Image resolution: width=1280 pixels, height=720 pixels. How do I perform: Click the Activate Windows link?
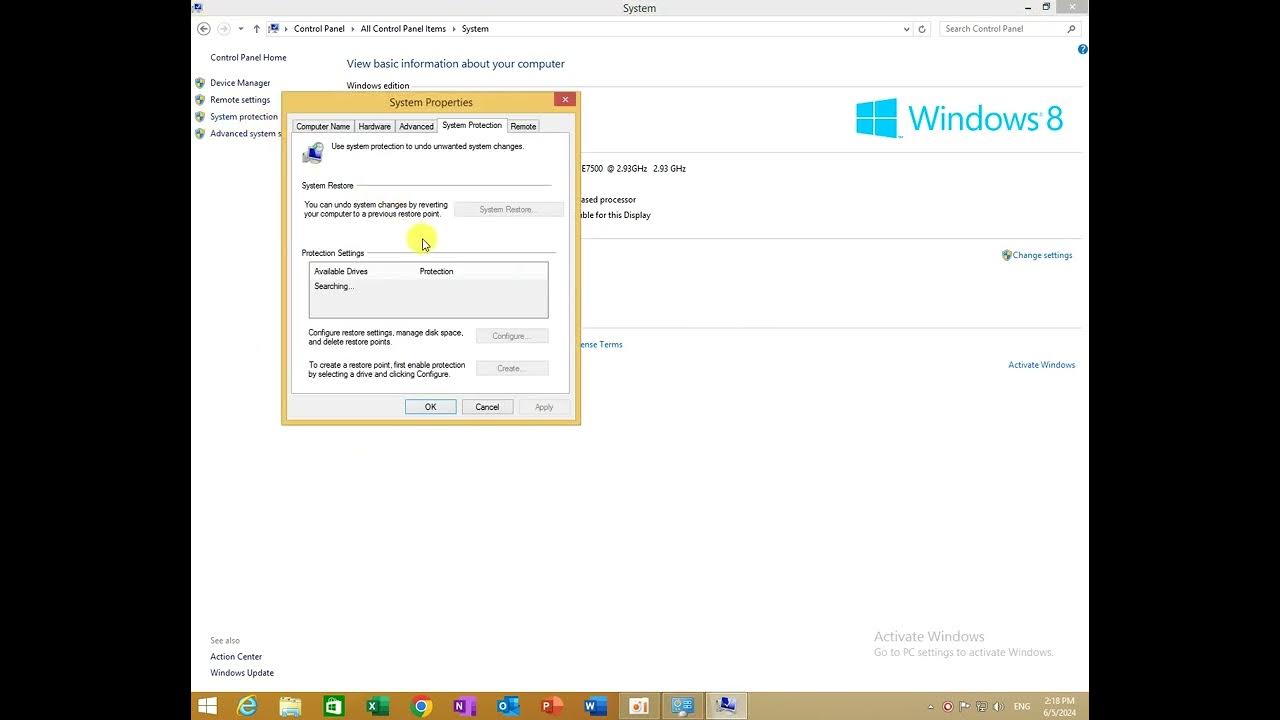[x=1042, y=365]
